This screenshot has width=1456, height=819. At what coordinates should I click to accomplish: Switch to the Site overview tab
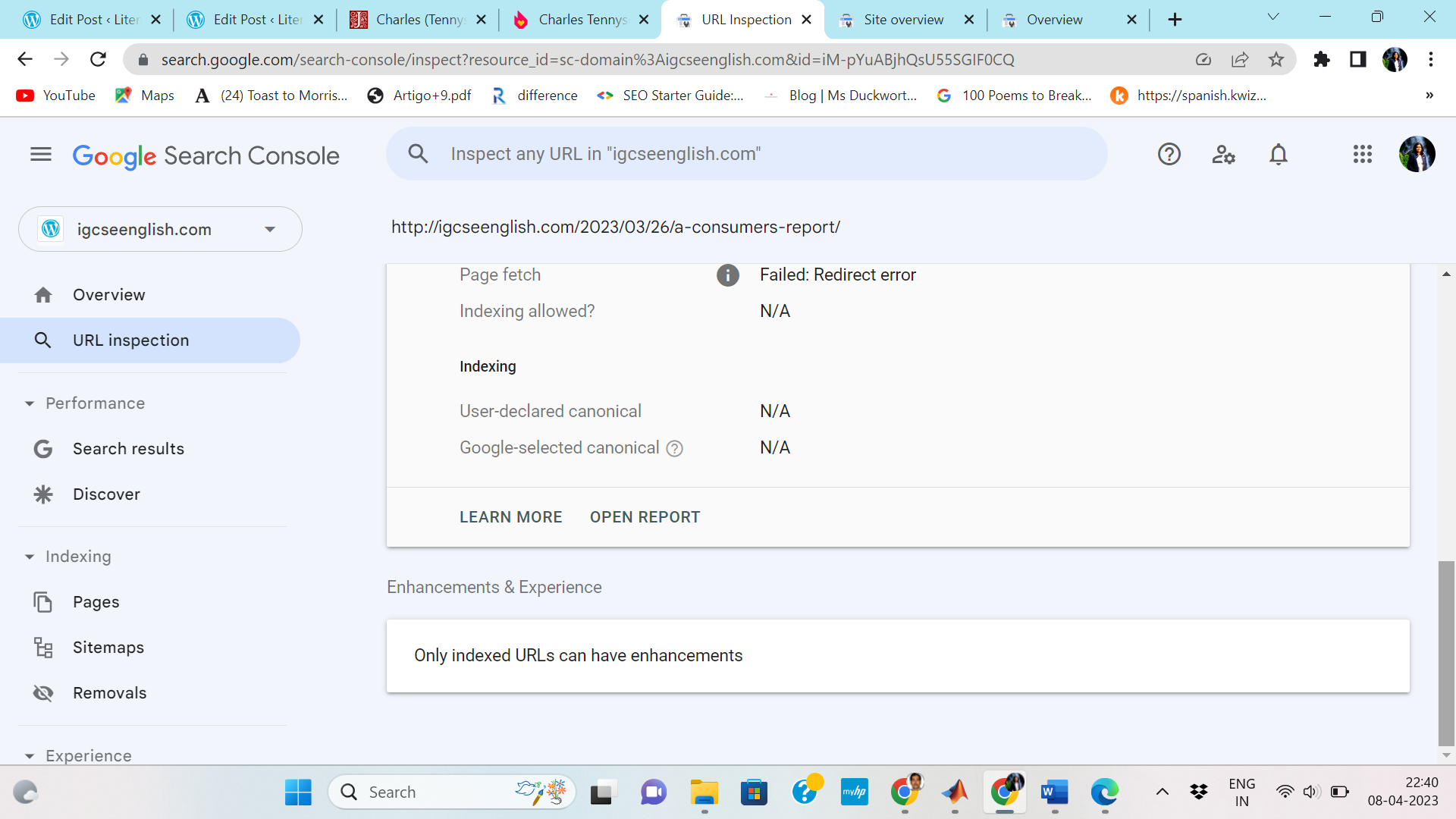[904, 20]
